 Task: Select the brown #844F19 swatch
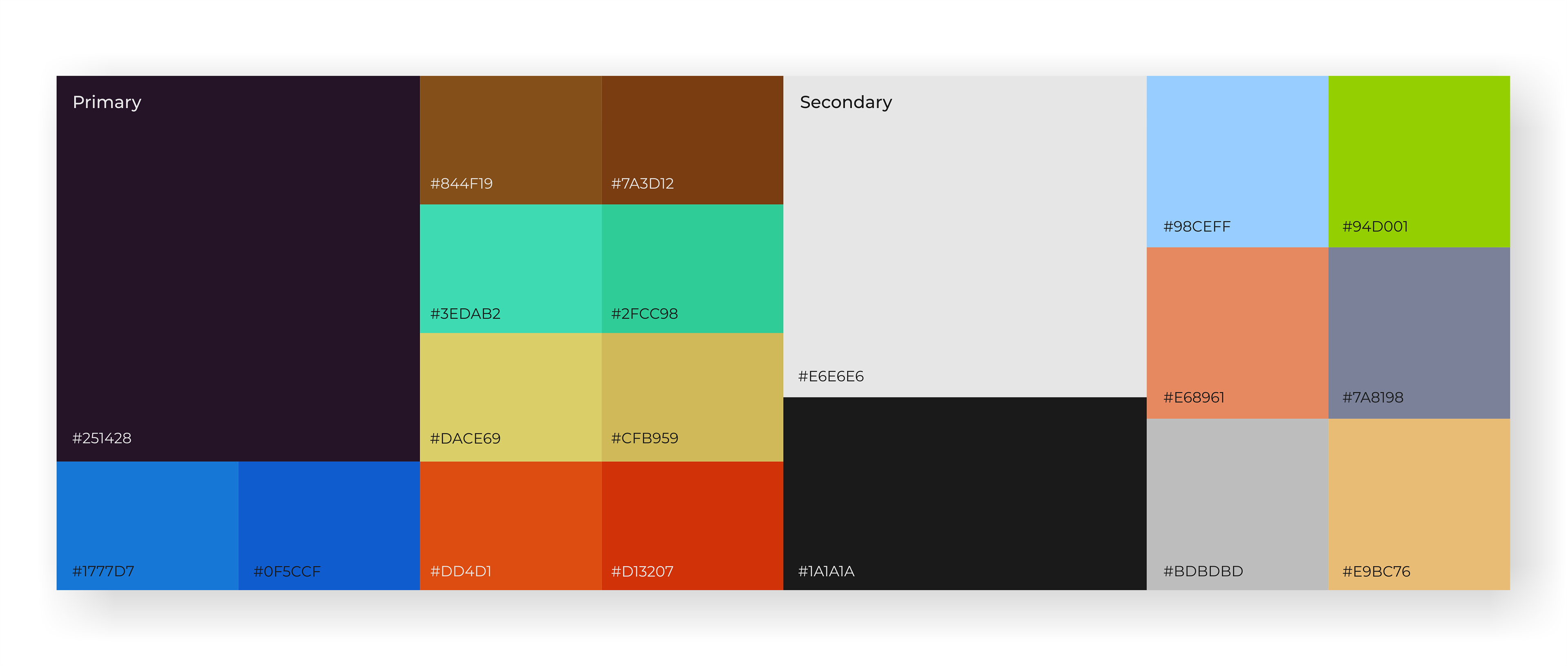coord(511,140)
